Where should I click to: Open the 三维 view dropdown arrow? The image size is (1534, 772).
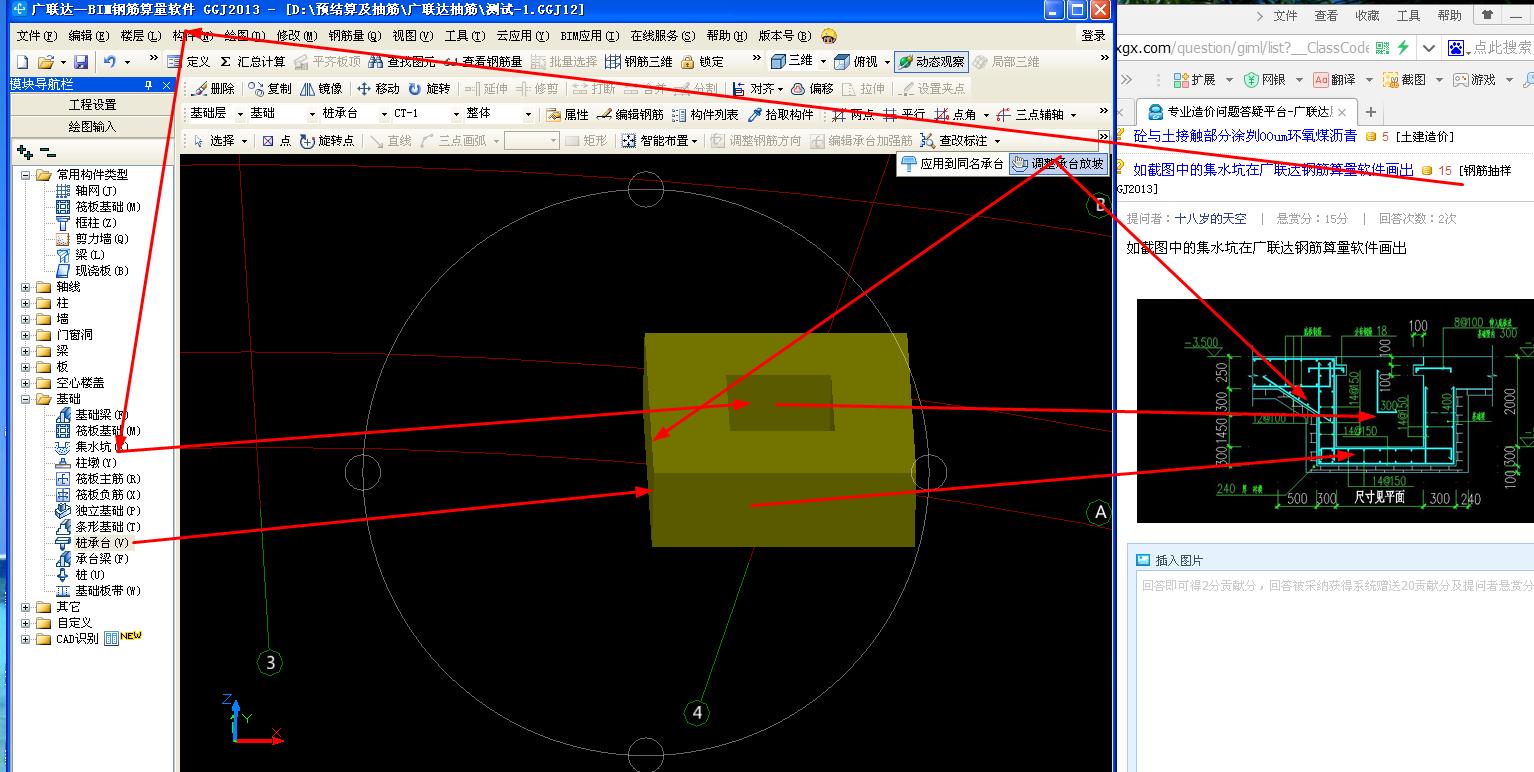click(823, 62)
